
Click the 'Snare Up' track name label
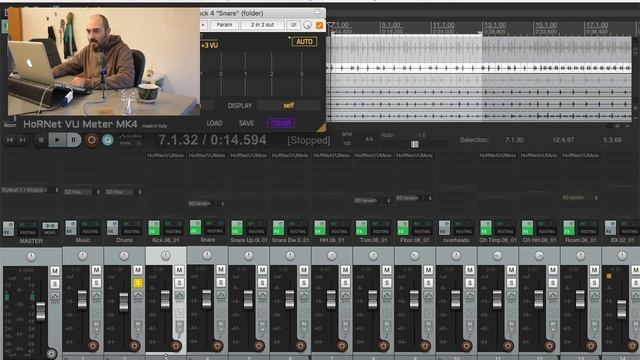click(249, 240)
